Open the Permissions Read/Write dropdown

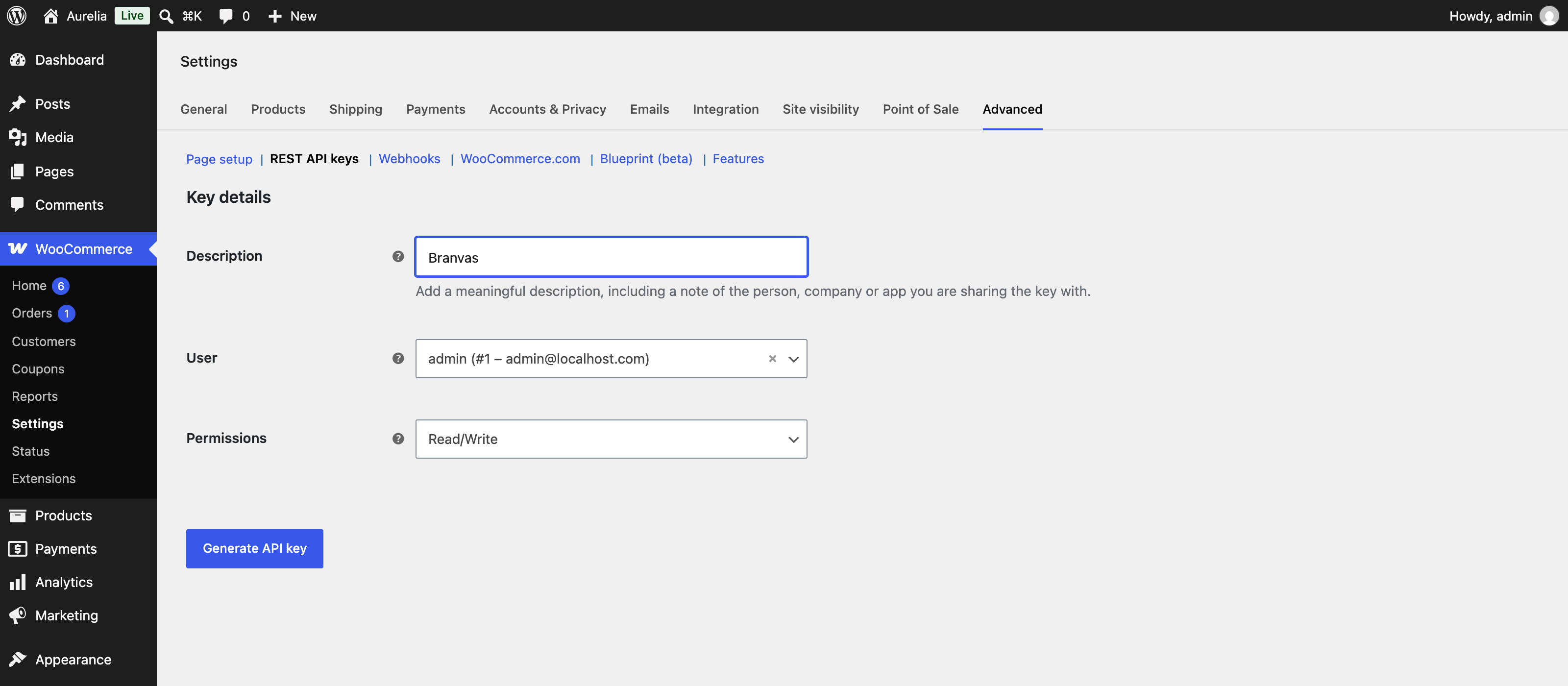611,439
